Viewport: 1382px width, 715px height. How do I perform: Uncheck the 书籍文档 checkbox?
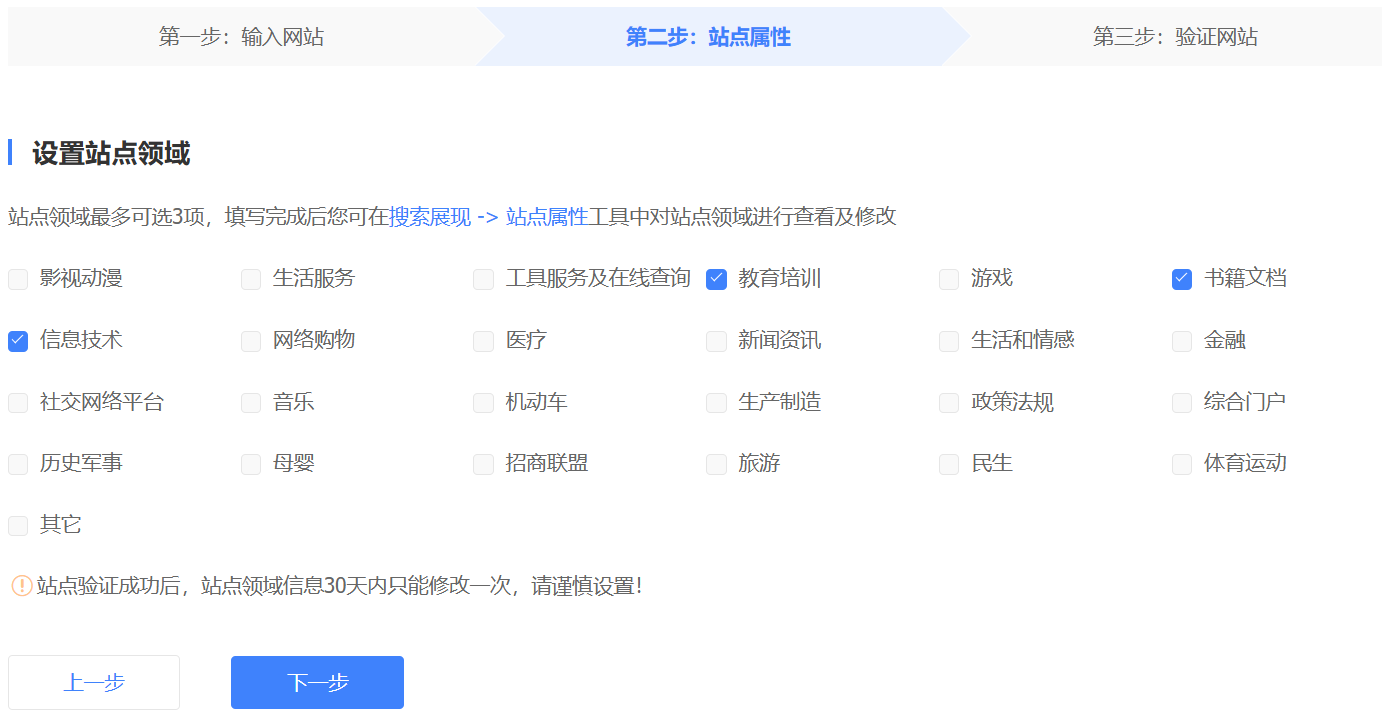pyautogui.click(x=1182, y=279)
